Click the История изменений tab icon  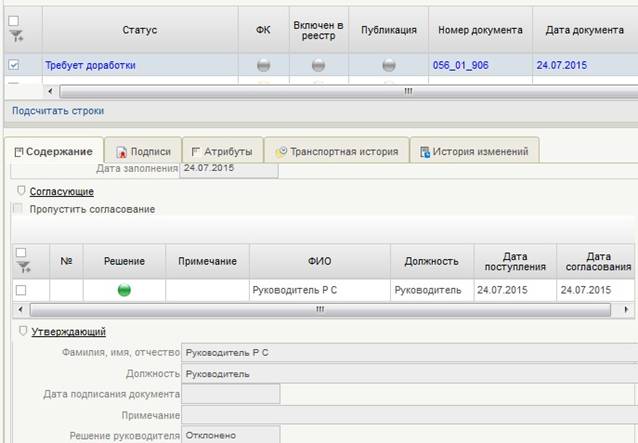(x=426, y=152)
